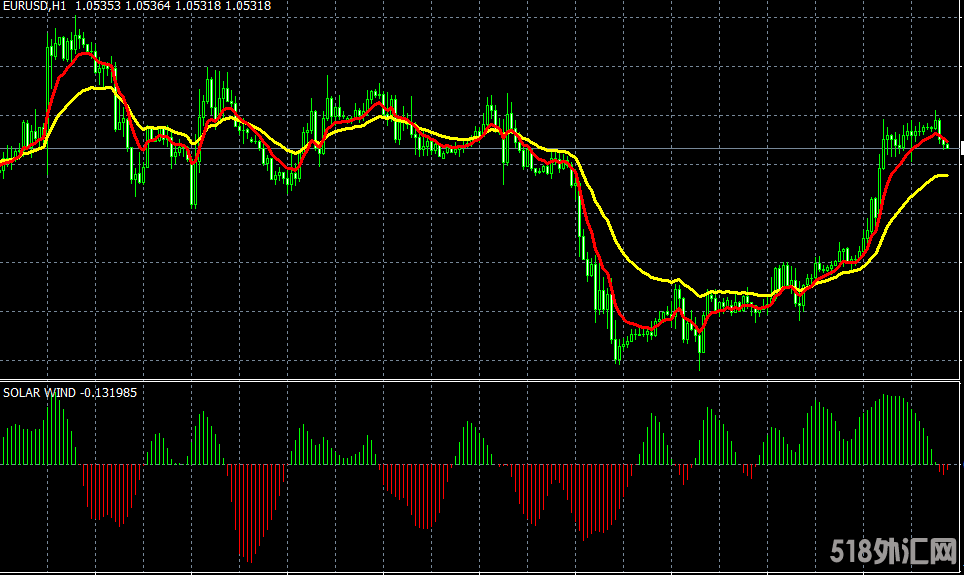The height and width of the screenshot is (575, 964).
Task: Select the right end of yellow moving average
Action: (946, 176)
